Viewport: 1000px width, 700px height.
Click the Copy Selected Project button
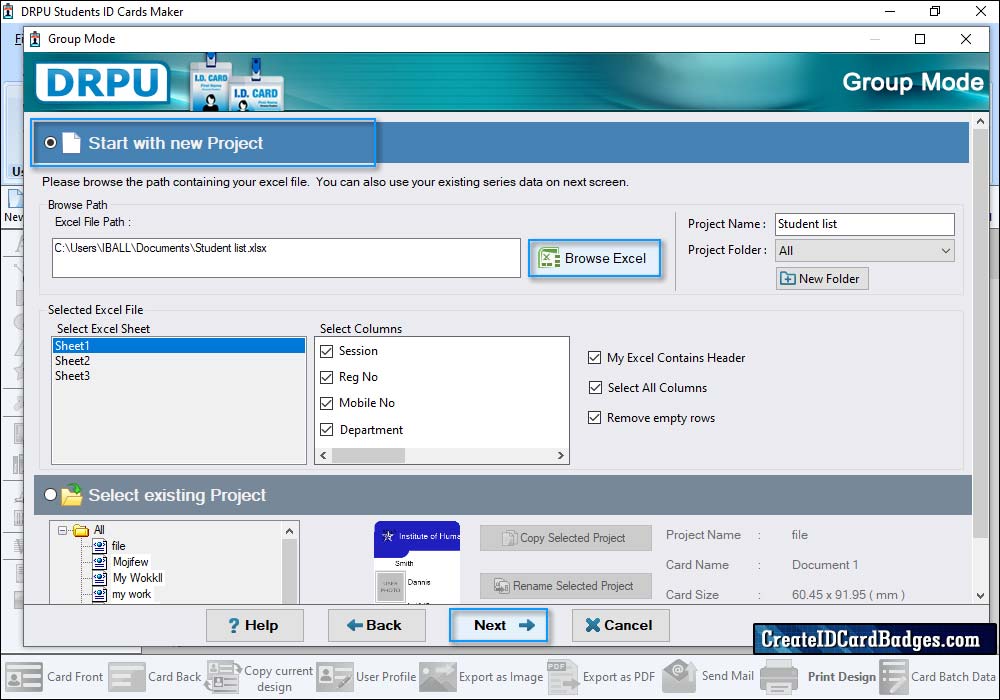[566, 537]
